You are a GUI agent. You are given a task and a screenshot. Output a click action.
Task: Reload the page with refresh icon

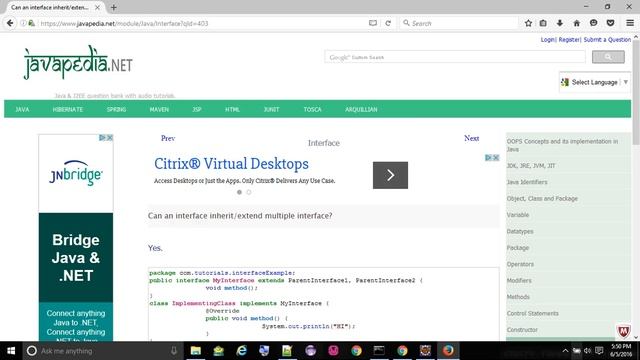tap(388, 23)
